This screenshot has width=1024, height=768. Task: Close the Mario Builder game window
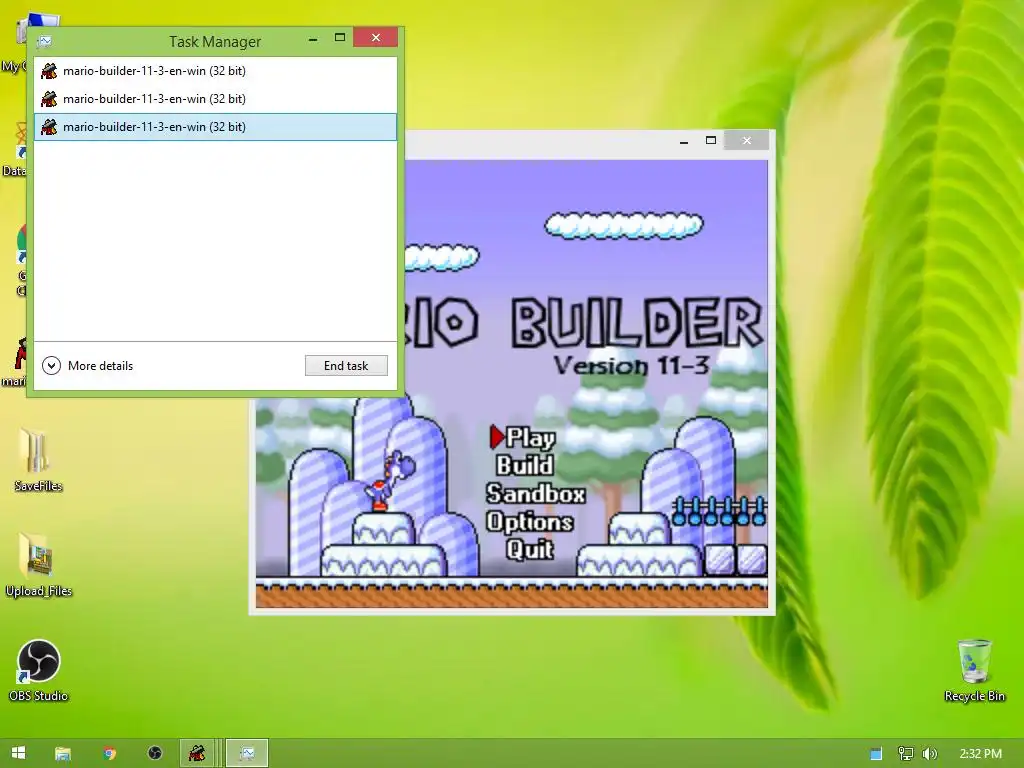coord(746,140)
